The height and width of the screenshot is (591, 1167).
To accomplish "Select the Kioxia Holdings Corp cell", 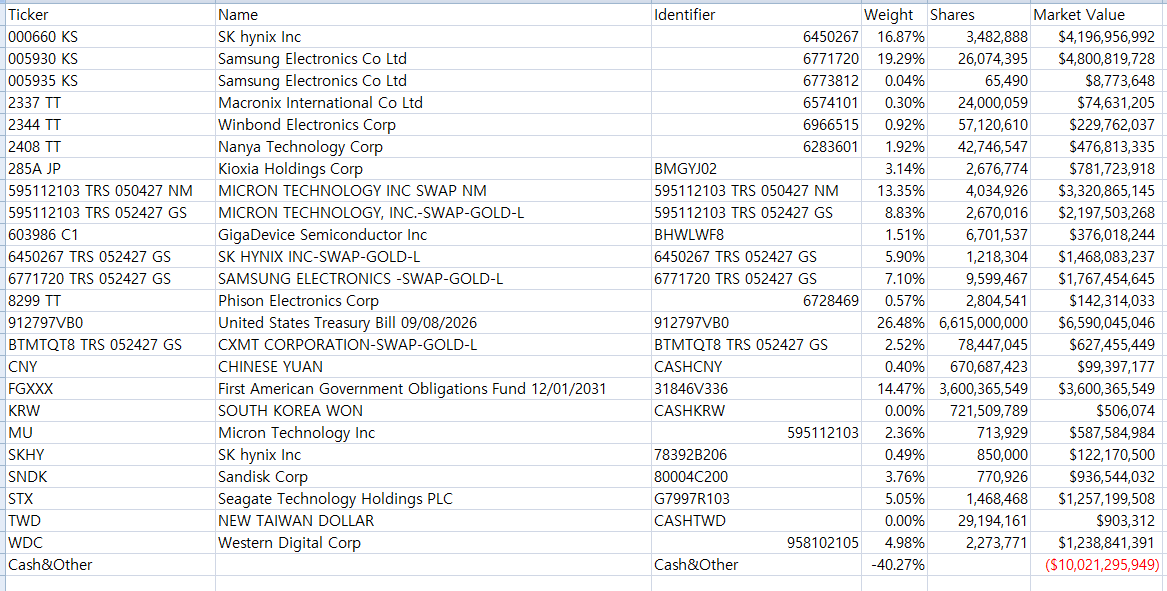I will point(433,168).
